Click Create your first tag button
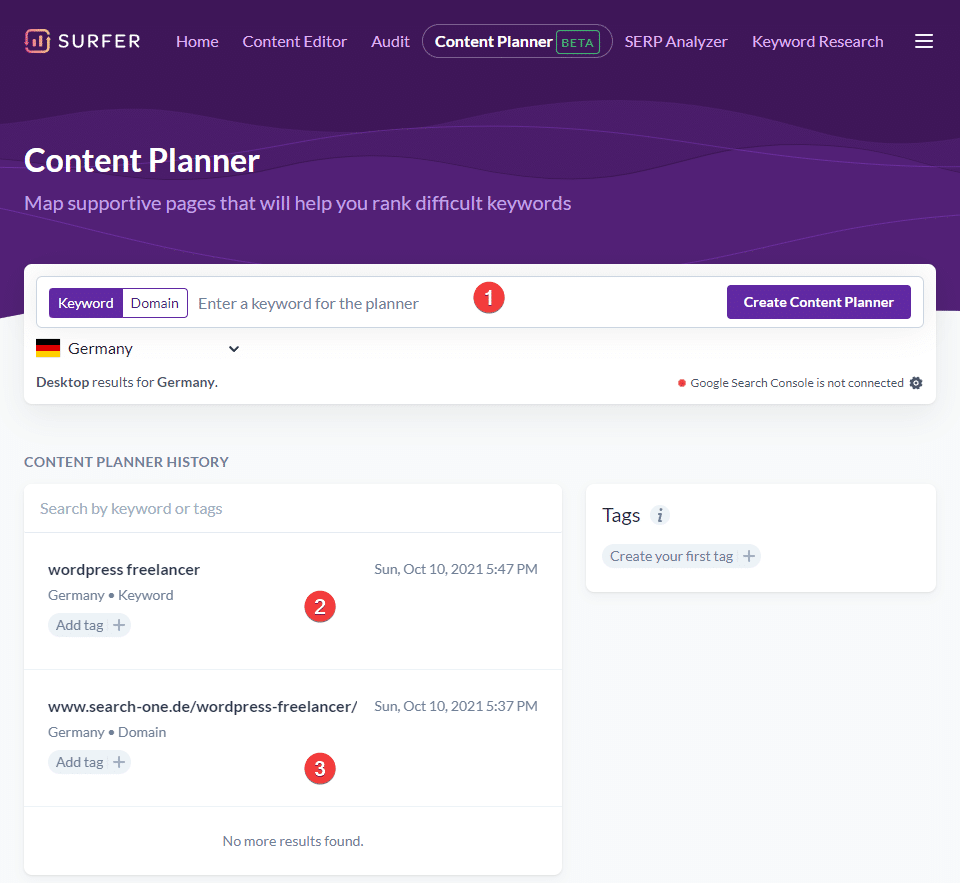This screenshot has width=960, height=883. pos(681,556)
